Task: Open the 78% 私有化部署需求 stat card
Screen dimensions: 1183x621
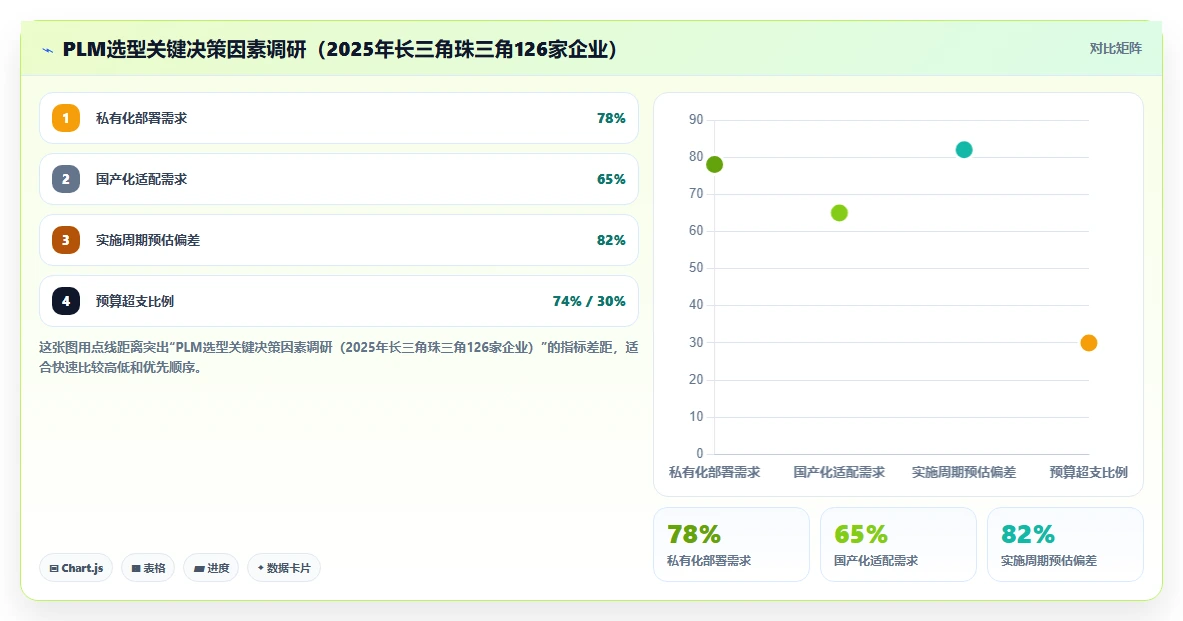Action: [731, 545]
